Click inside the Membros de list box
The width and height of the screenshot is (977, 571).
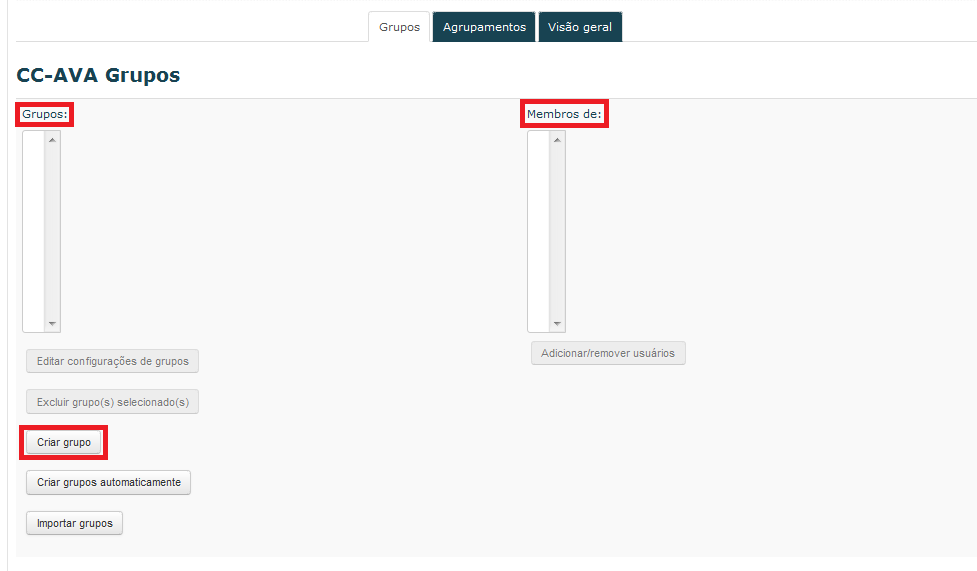coord(539,230)
